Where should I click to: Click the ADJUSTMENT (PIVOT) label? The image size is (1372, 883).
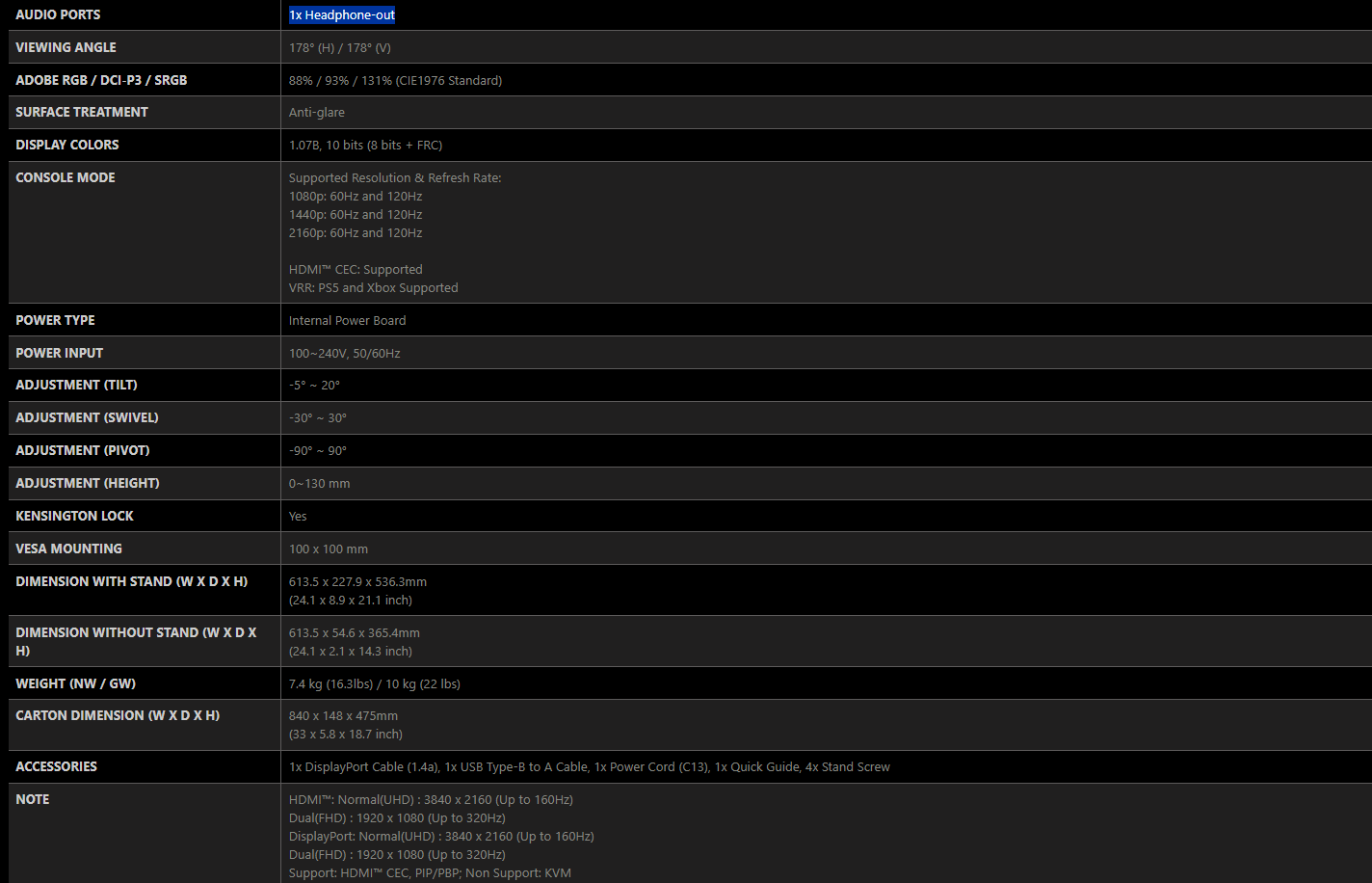83,450
